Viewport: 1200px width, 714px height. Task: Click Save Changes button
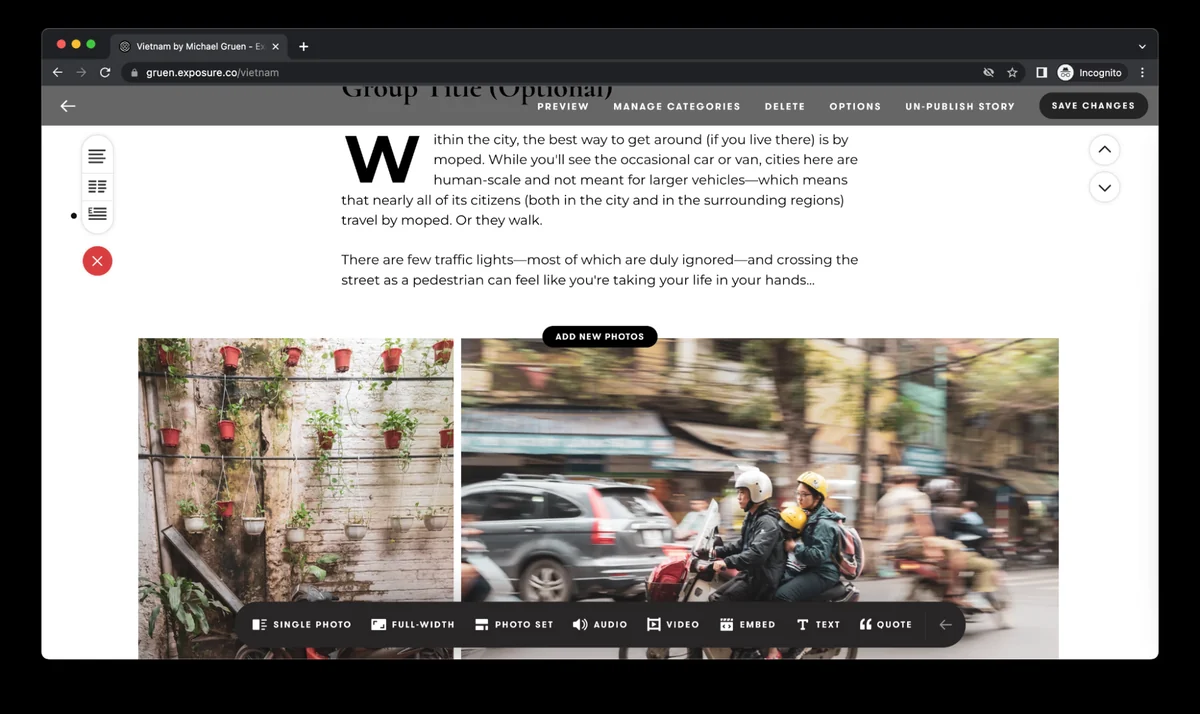1093,105
